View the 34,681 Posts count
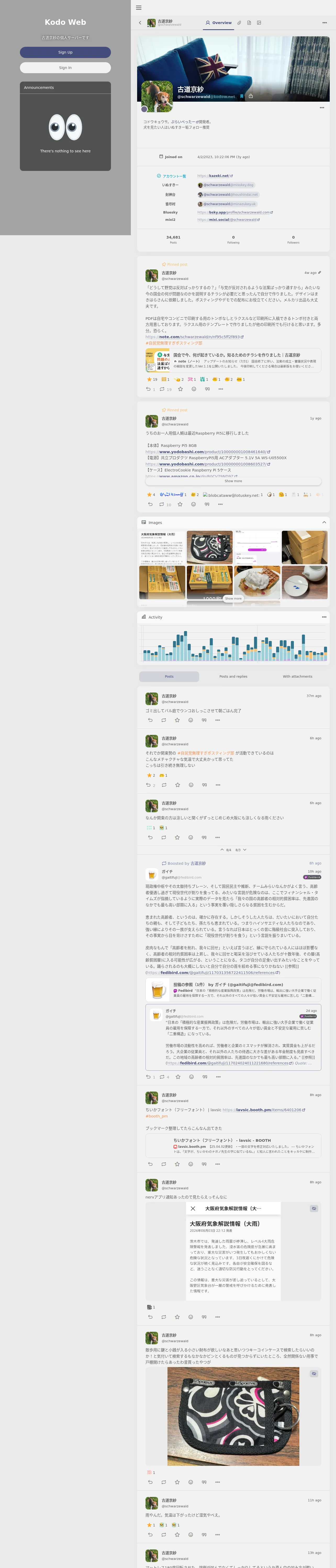 tap(173, 239)
